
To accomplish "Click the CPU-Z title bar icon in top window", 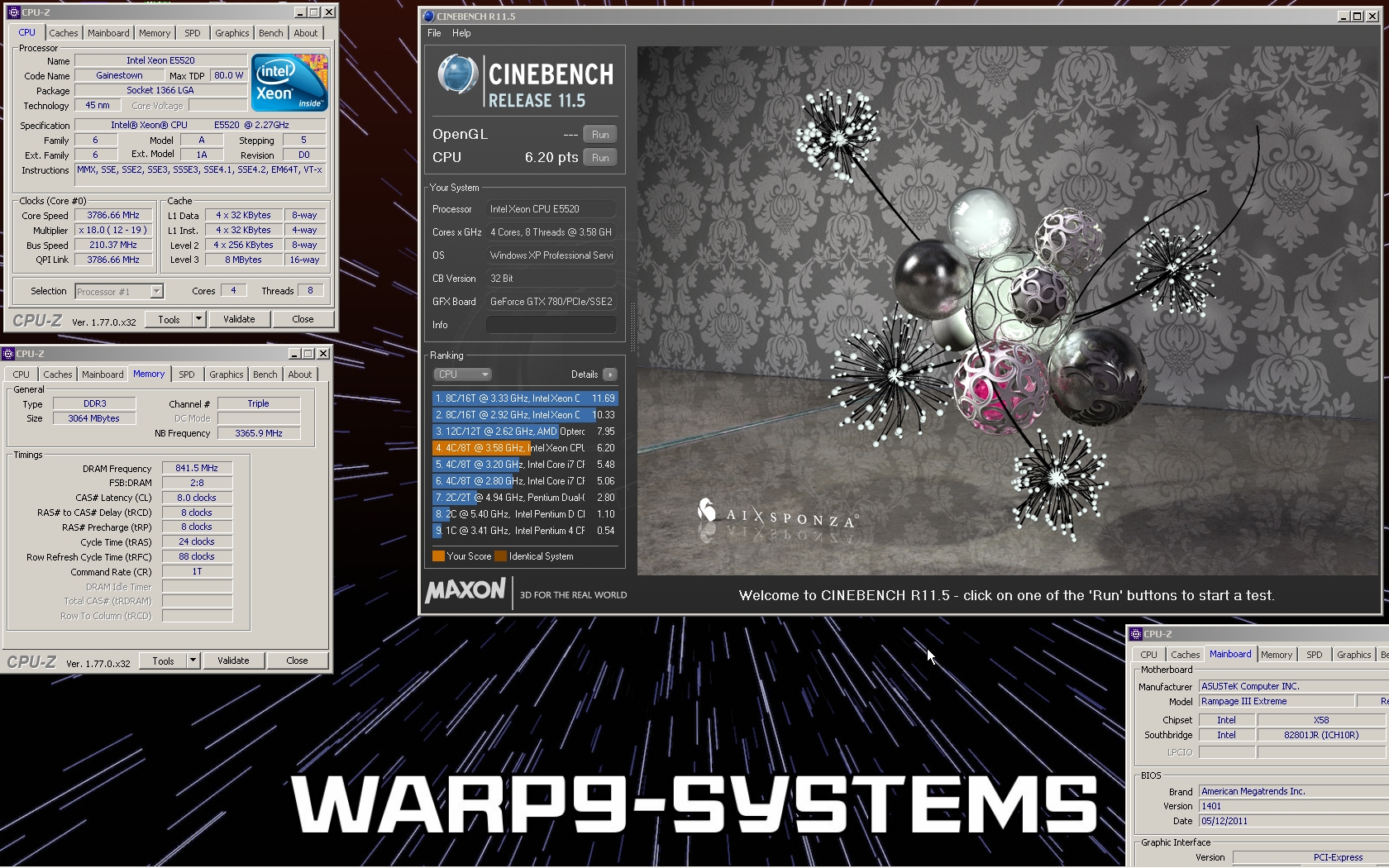I will (x=13, y=12).
